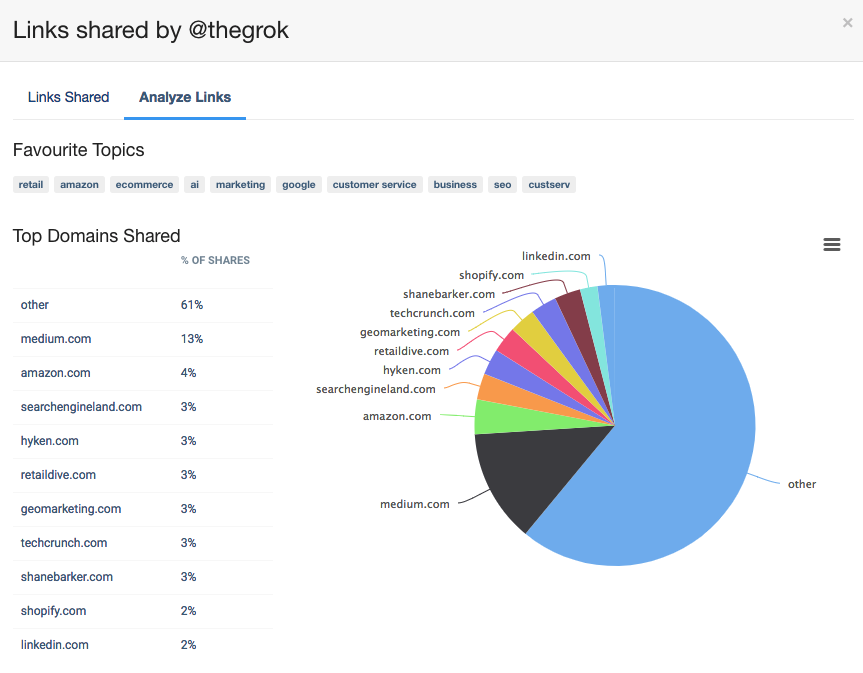
Task: Click the 61% share value
Action: tap(192, 305)
